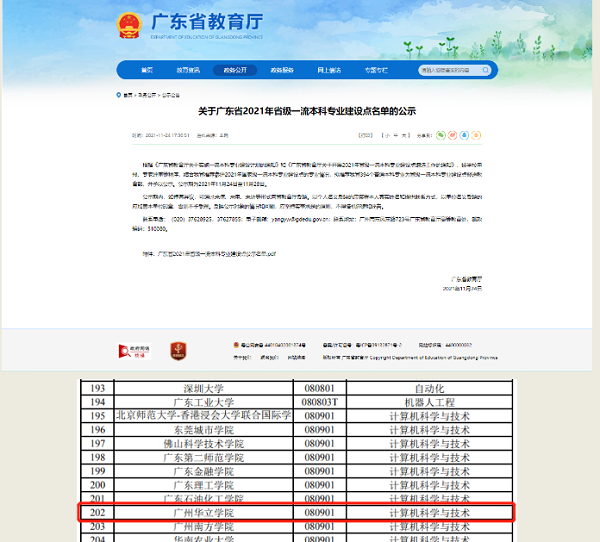
Task: Click the row 195 Beijing Normal–HKBU college cell
Action: click(204, 416)
